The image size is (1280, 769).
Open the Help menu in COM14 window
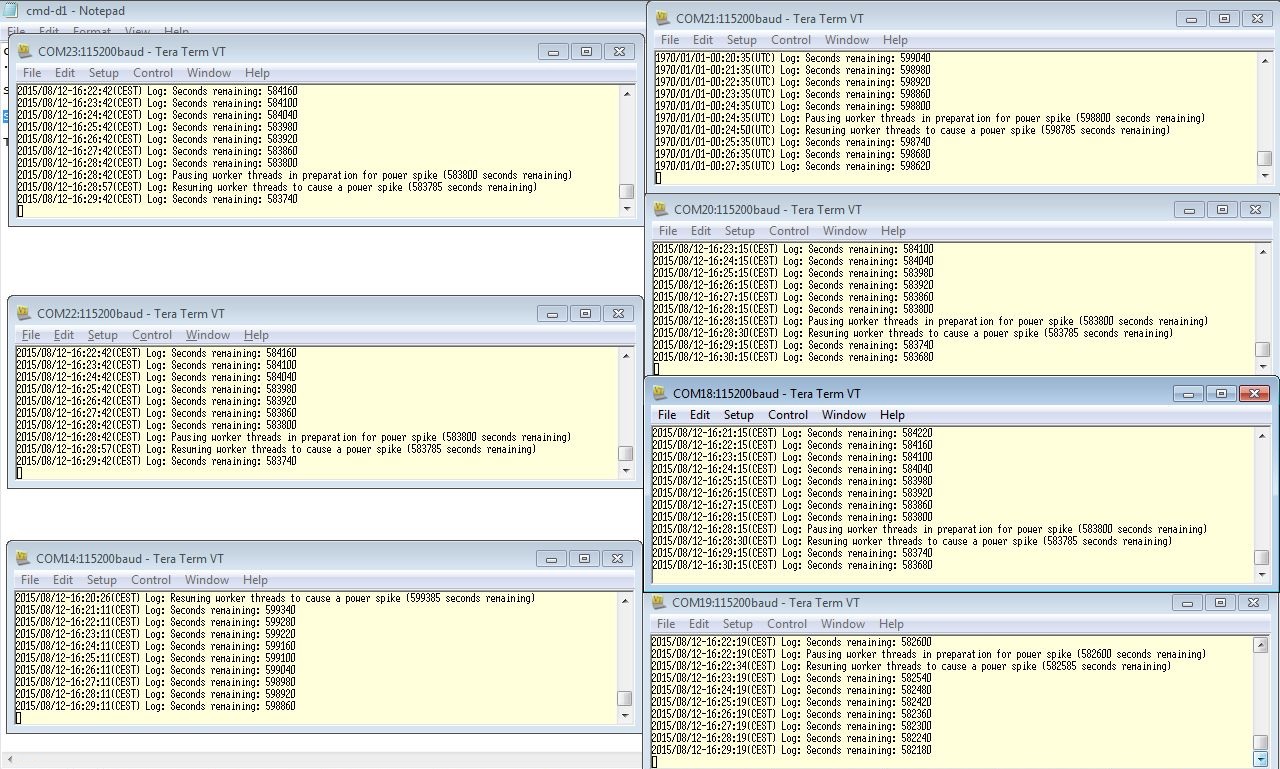[x=255, y=580]
